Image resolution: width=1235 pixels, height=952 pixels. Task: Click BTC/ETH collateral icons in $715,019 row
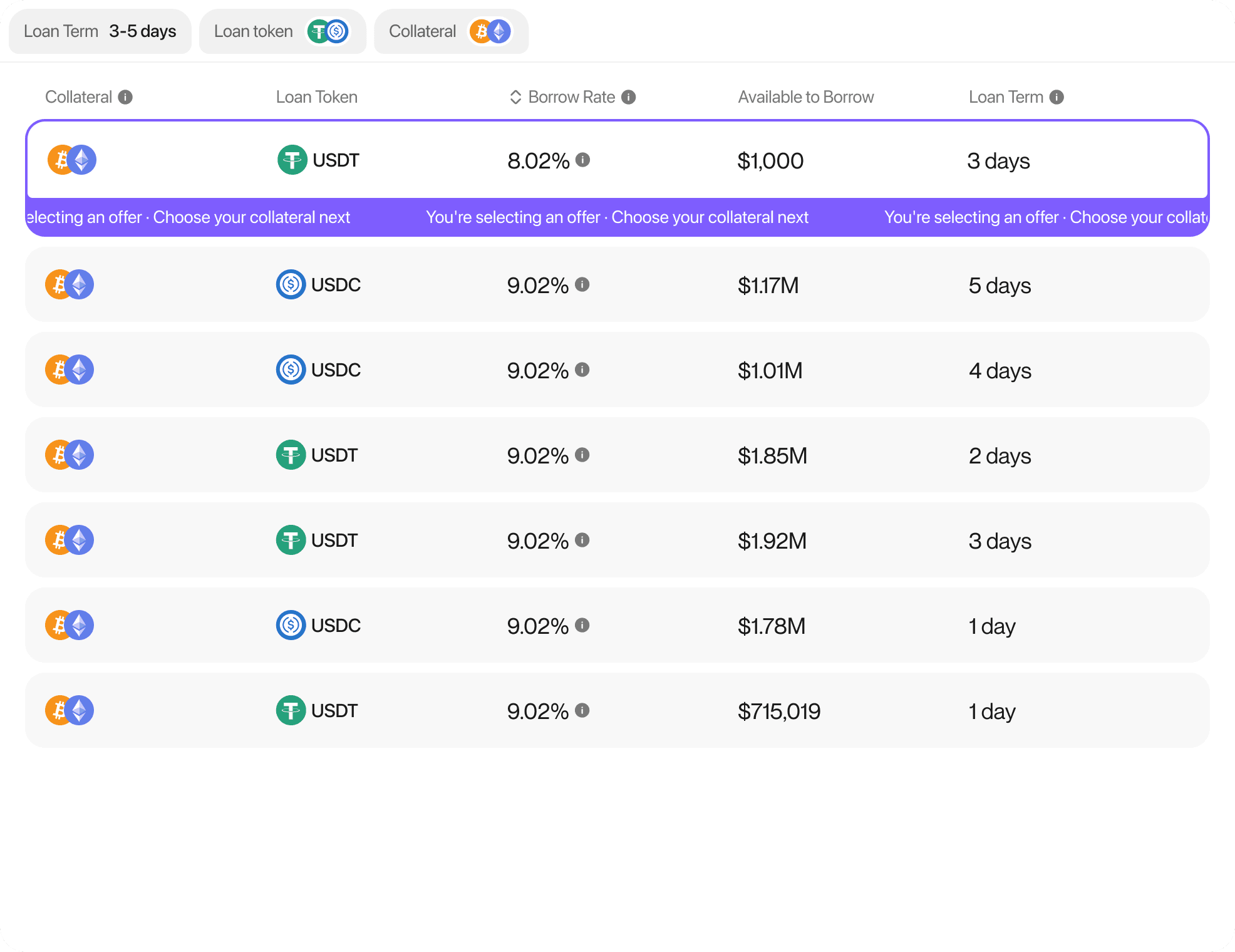pos(70,710)
